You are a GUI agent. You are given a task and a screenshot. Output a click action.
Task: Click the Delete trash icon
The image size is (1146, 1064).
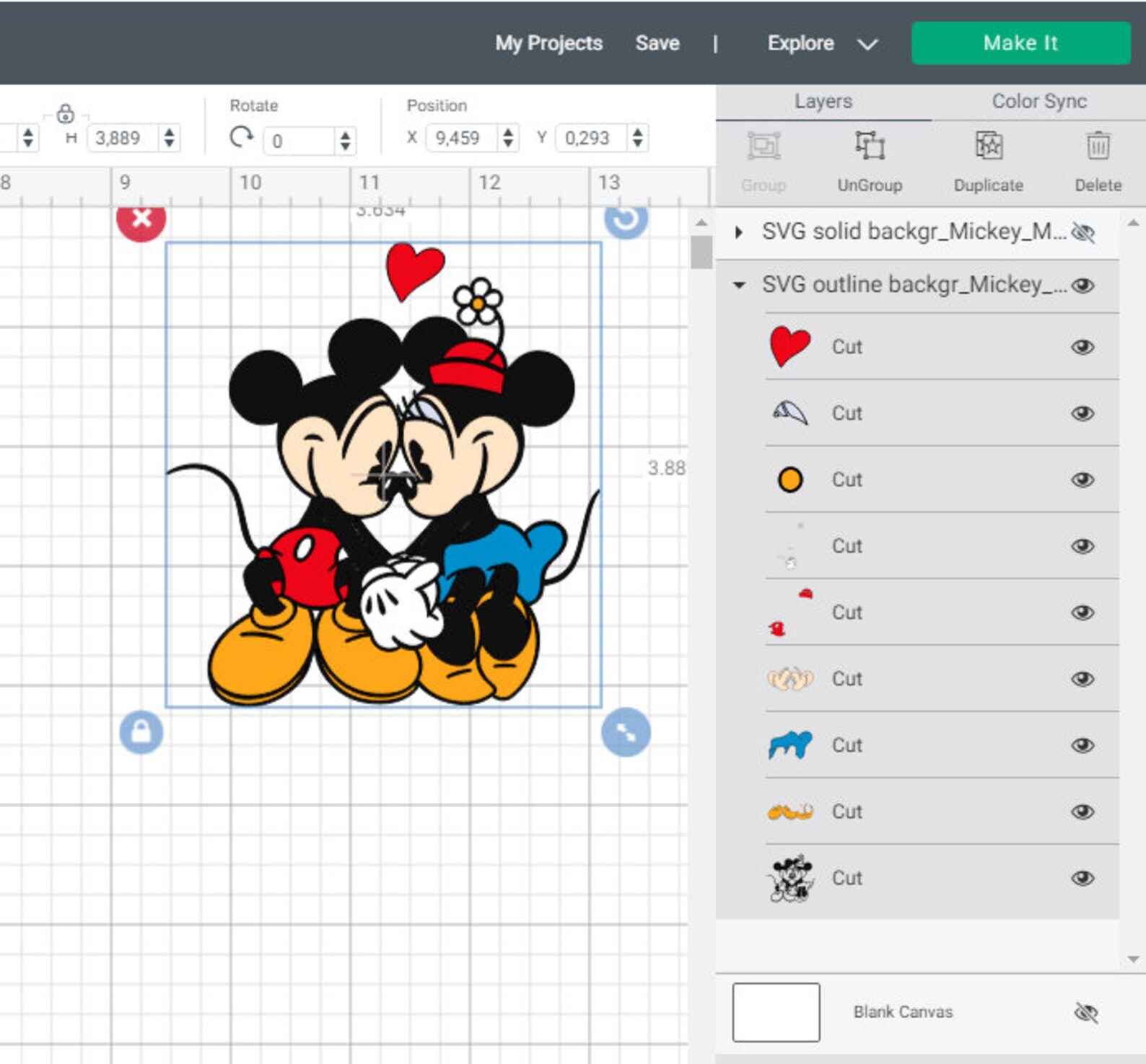1098,146
